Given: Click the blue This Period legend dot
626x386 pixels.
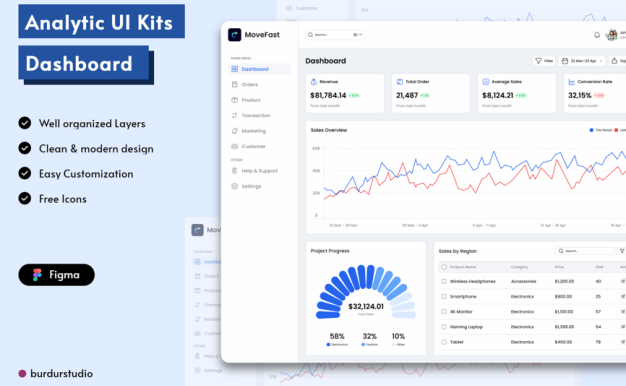Looking at the screenshot, I should [591, 130].
